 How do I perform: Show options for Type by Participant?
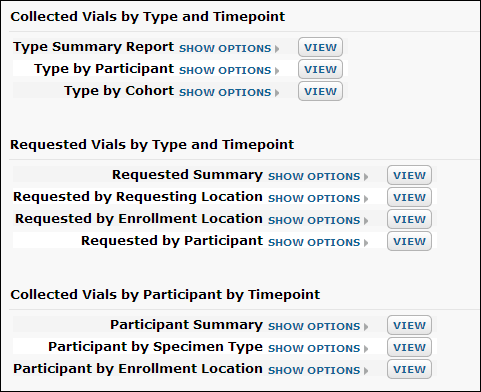229,70
